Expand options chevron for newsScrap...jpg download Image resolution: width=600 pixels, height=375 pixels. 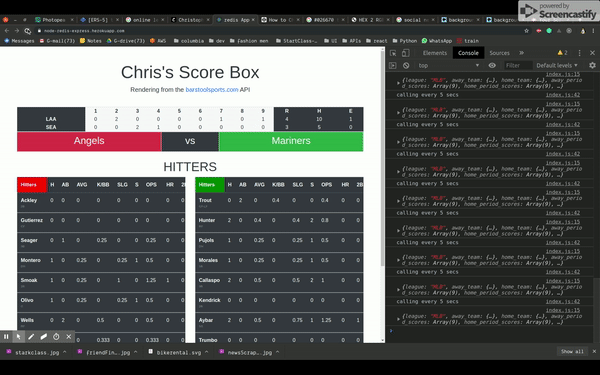pyautogui.click(x=277, y=352)
